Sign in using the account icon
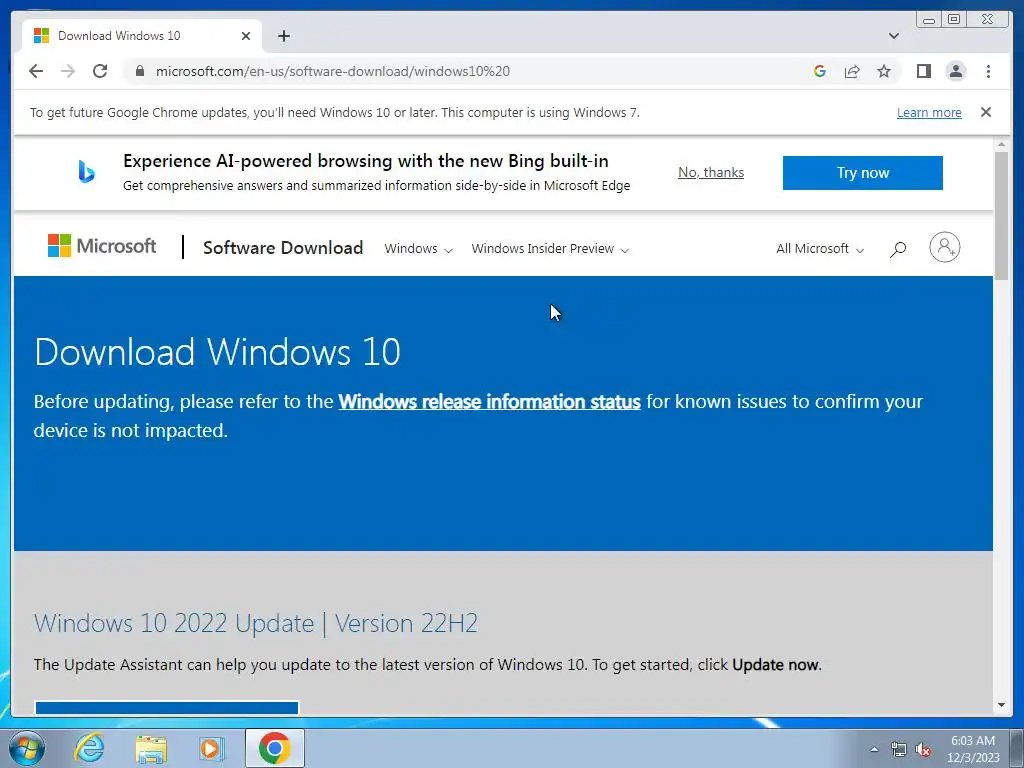Screen dimensions: 1024x768 [x=944, y=248]
